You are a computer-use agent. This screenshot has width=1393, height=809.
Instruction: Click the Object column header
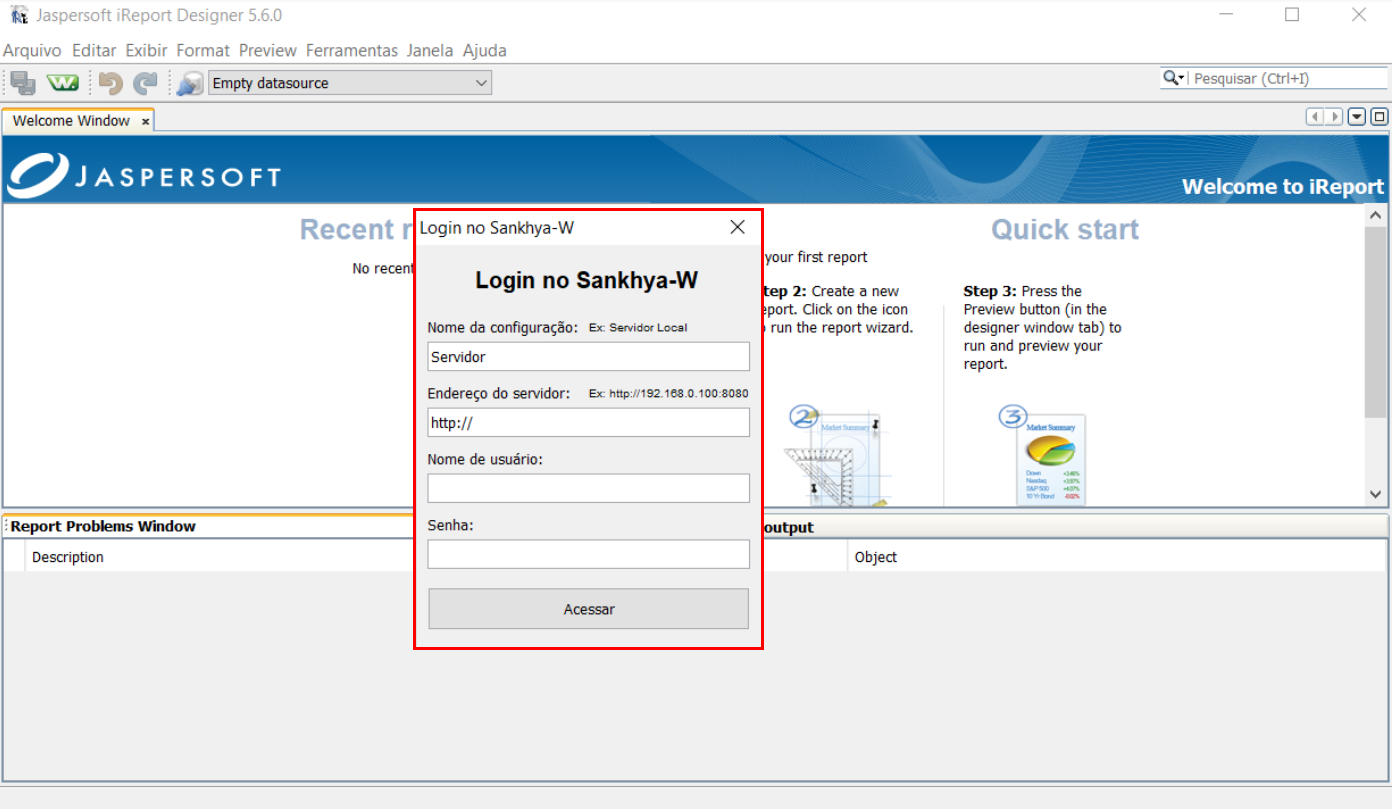[876, 557]
